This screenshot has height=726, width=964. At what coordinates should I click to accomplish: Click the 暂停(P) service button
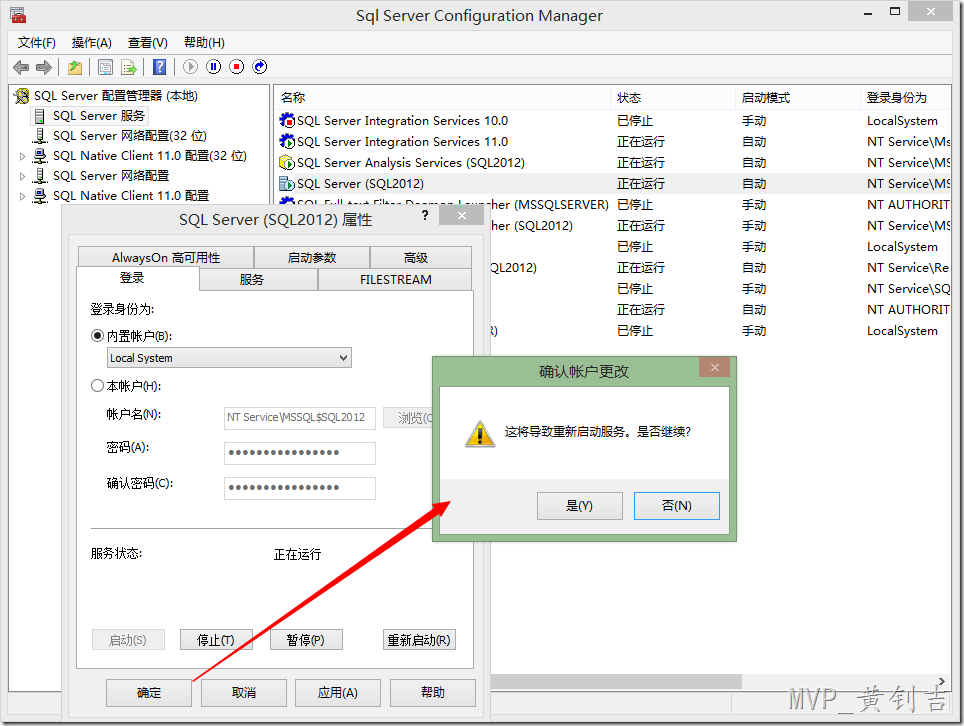[x=306, y=640]
